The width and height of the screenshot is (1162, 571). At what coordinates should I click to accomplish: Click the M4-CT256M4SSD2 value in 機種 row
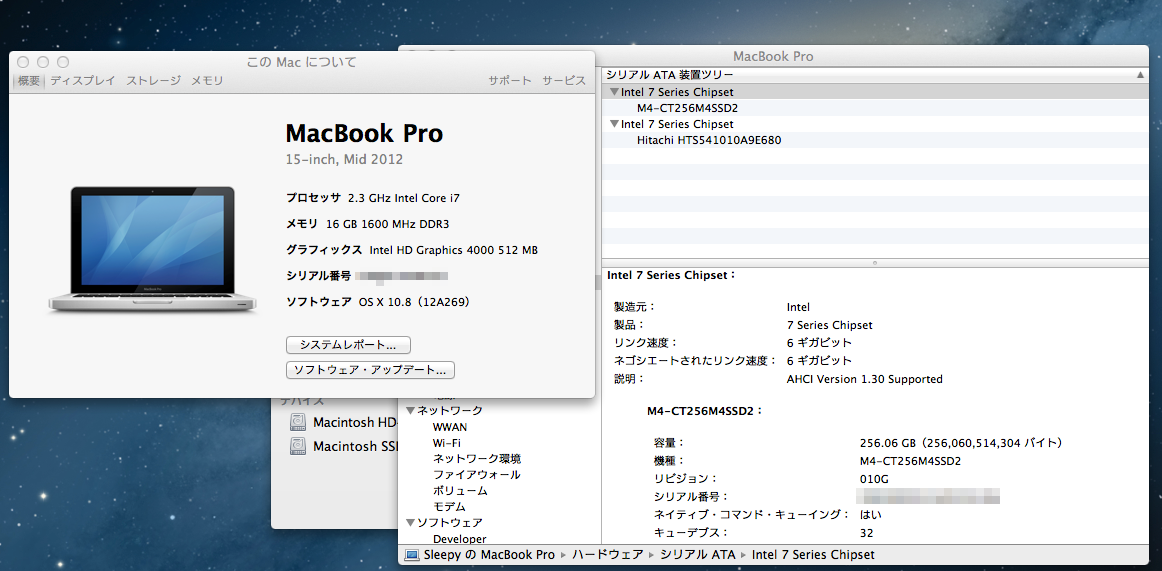coord(910,461)
